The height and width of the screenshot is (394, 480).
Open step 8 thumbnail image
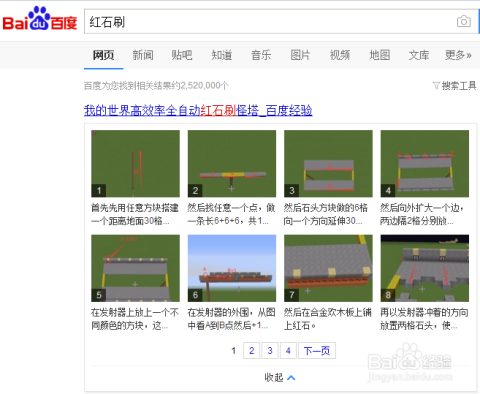point(425,268)
